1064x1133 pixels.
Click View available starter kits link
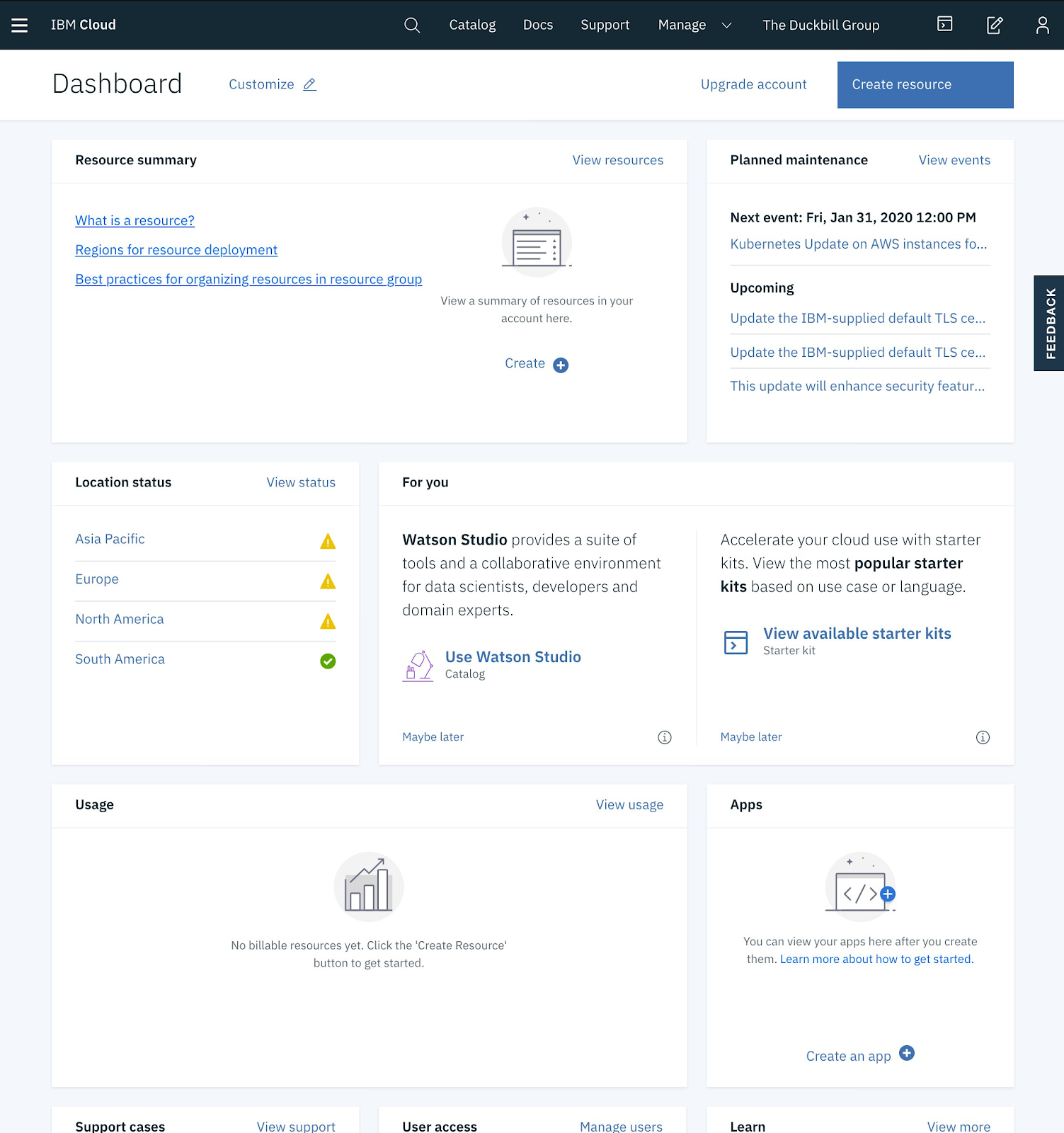pos(857,634)
